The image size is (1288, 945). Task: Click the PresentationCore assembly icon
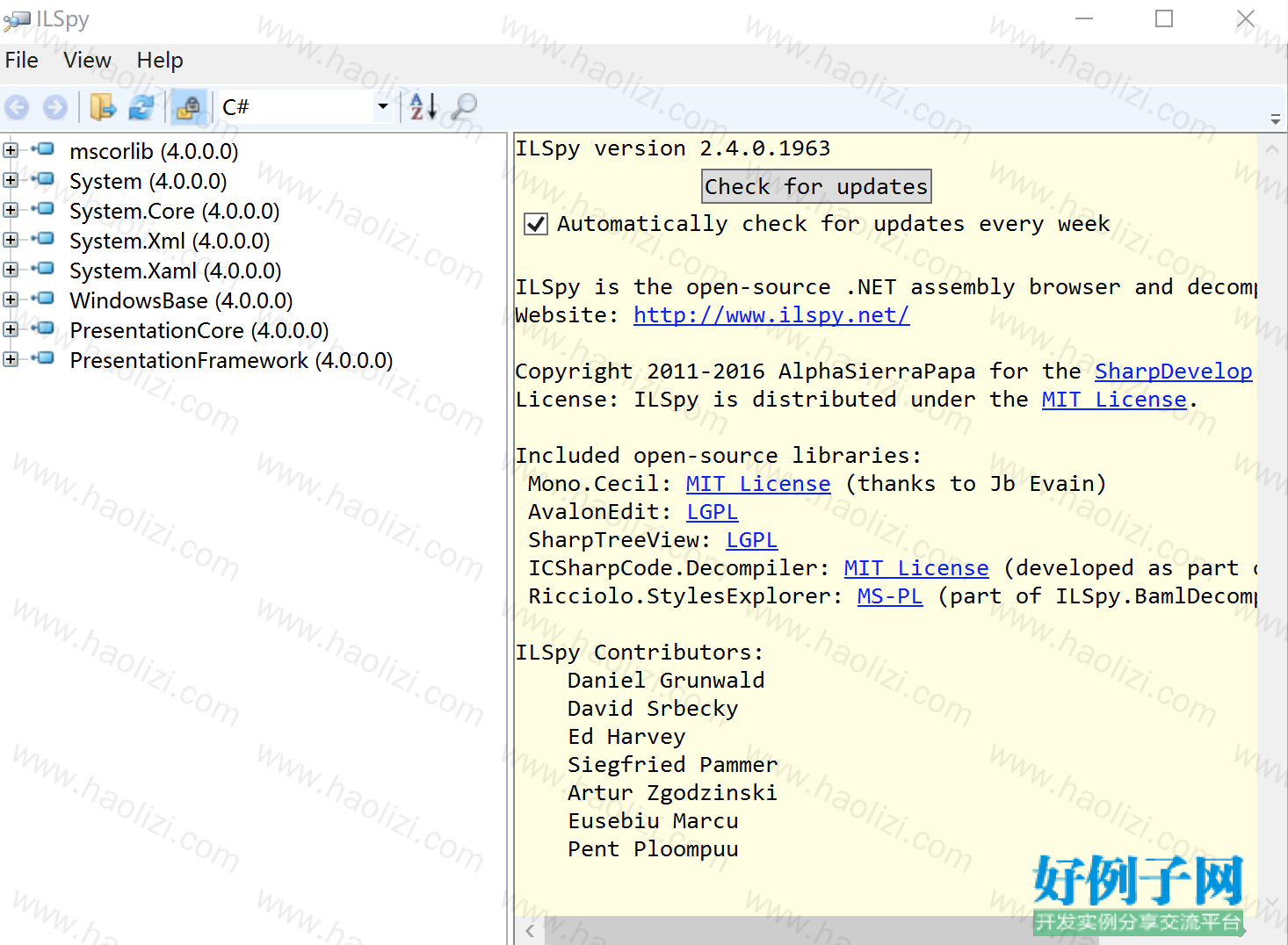(43, 328)
